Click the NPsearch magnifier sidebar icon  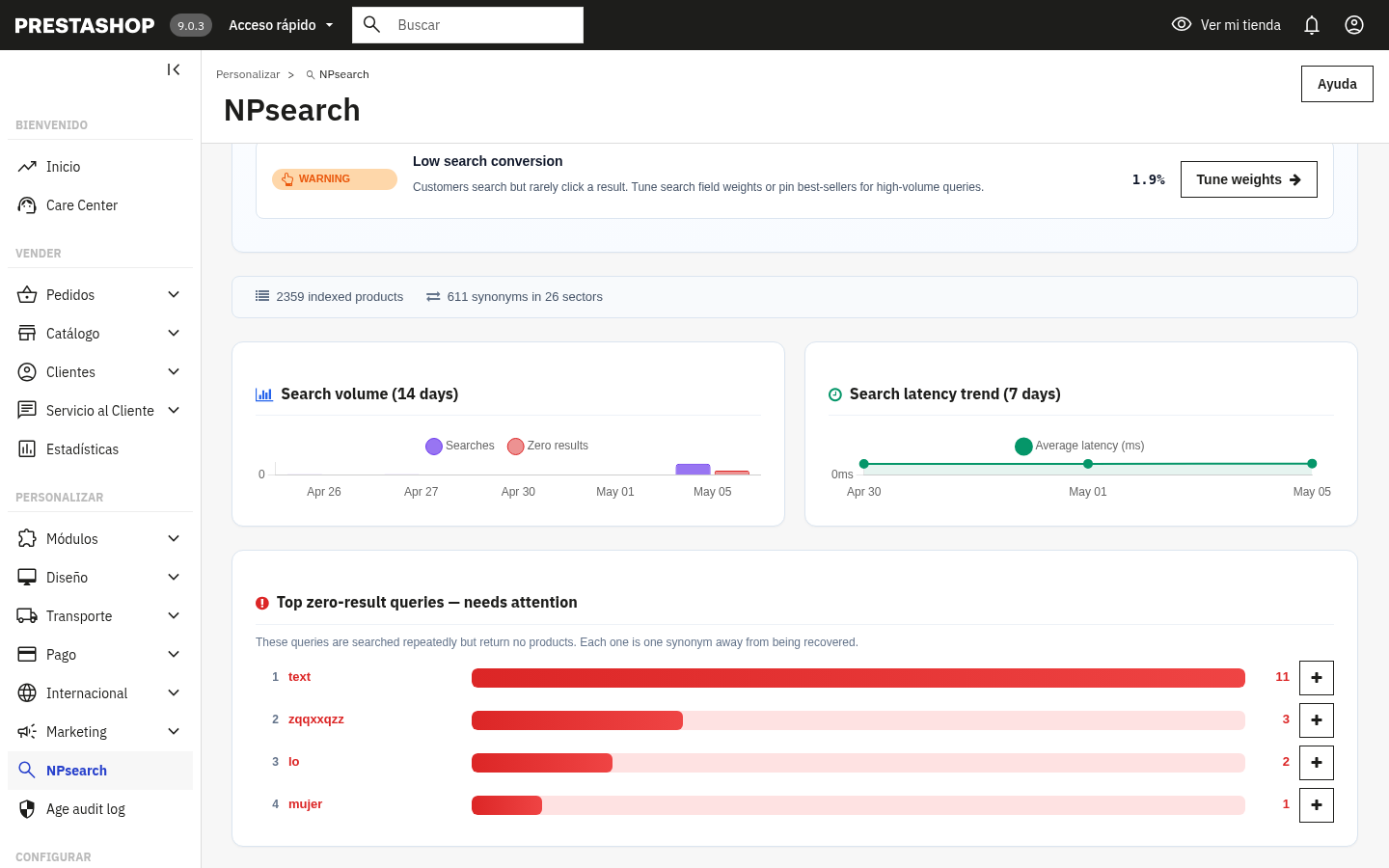click(x=27, y=771)
